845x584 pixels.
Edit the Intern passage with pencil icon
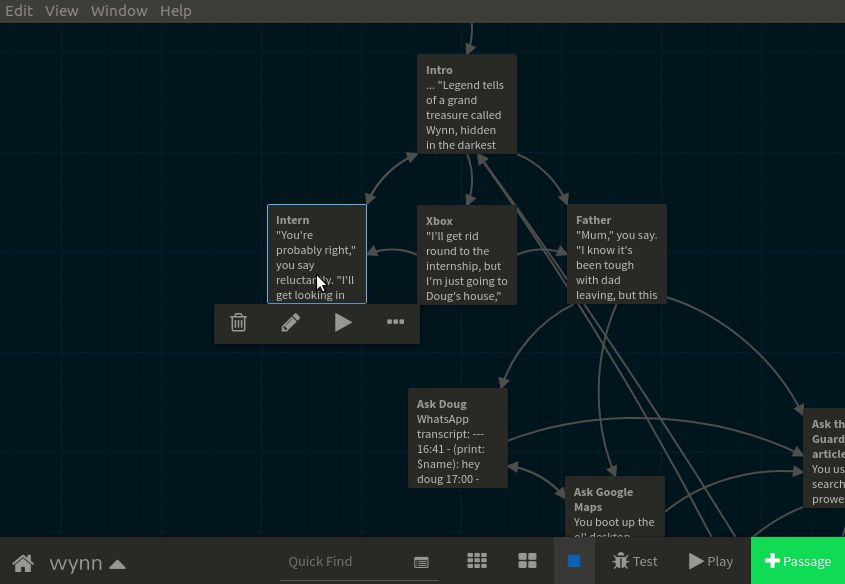pyautogui.click(x=290, y=323)
